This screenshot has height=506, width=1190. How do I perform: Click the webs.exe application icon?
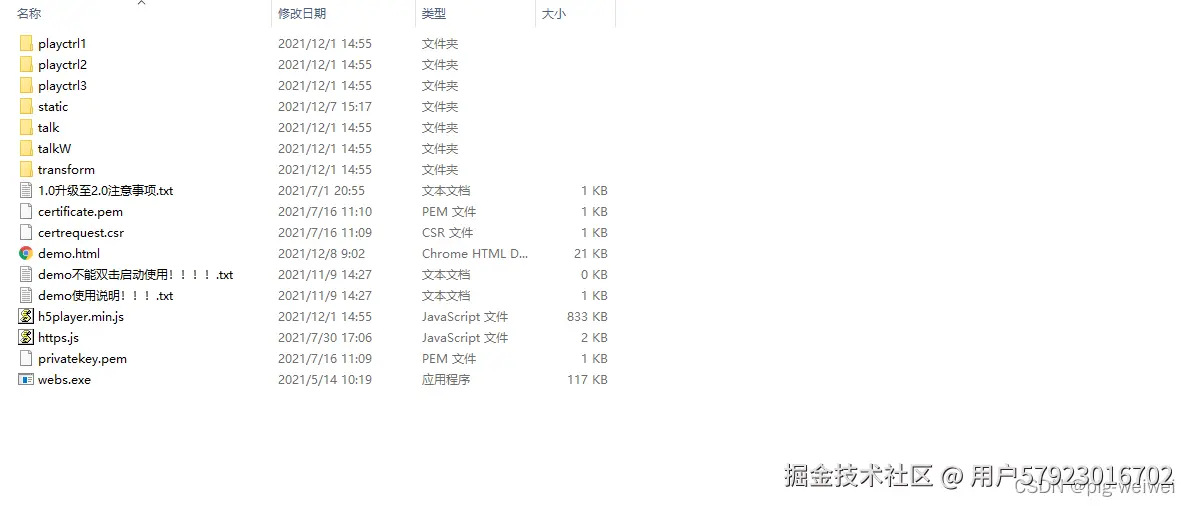(26, 379)
